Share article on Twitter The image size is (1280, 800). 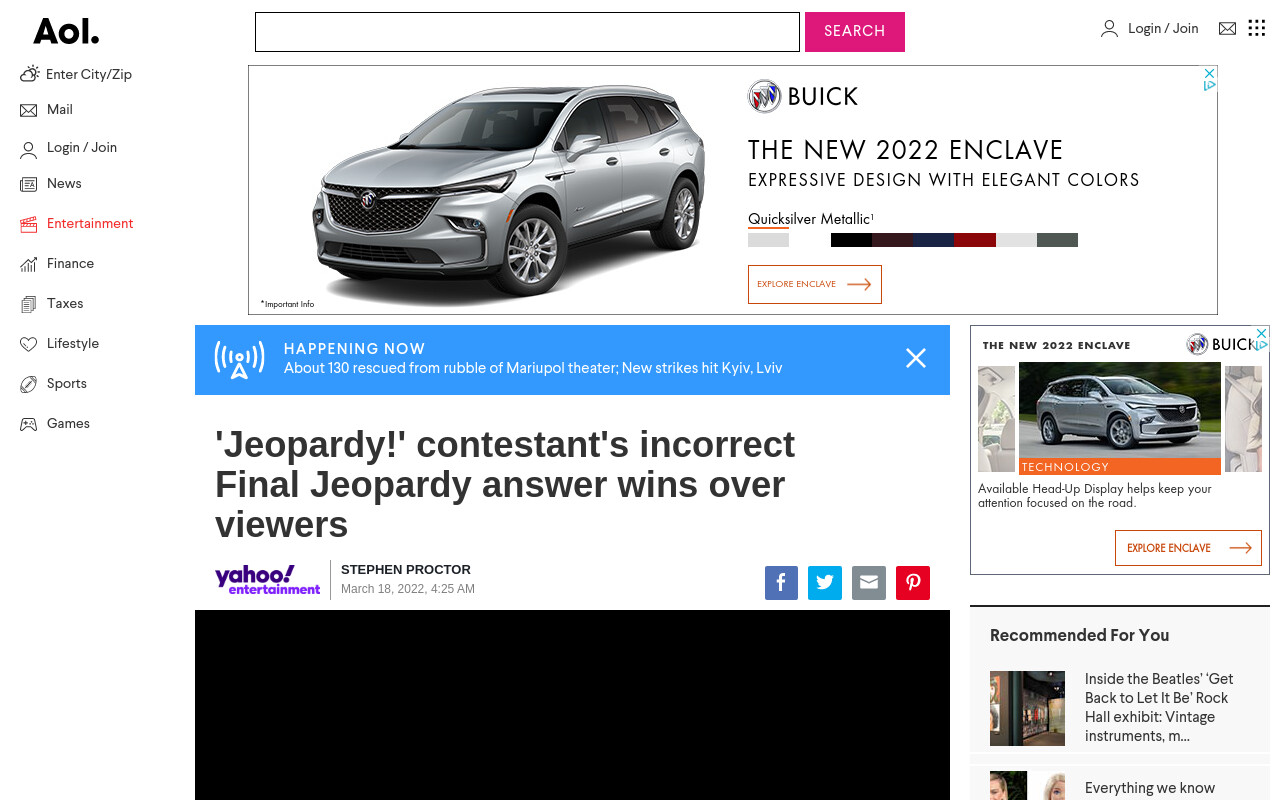tap(825, 583)
